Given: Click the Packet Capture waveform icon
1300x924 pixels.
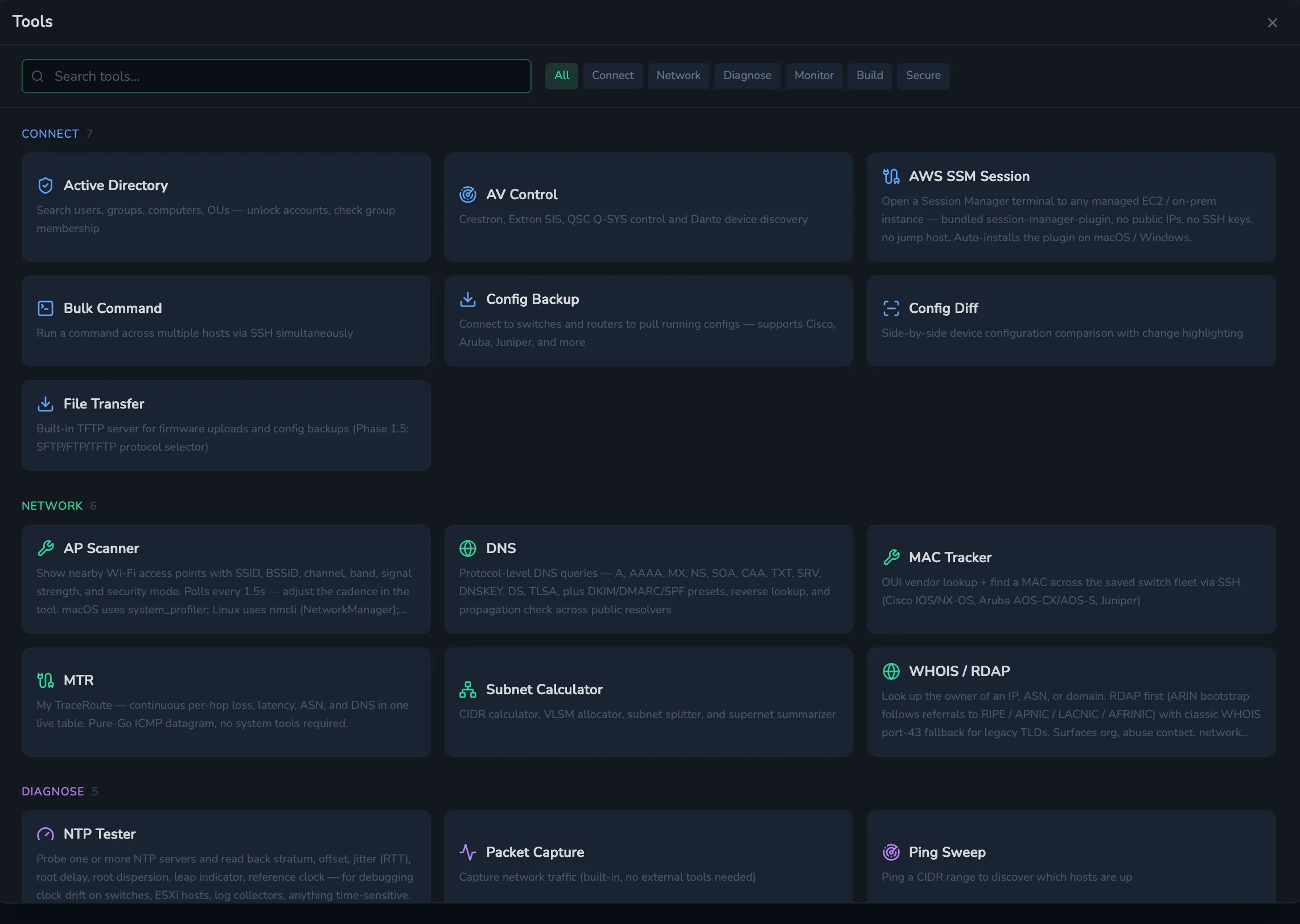Looking at the screenshot, I should (x=468, y=852).
